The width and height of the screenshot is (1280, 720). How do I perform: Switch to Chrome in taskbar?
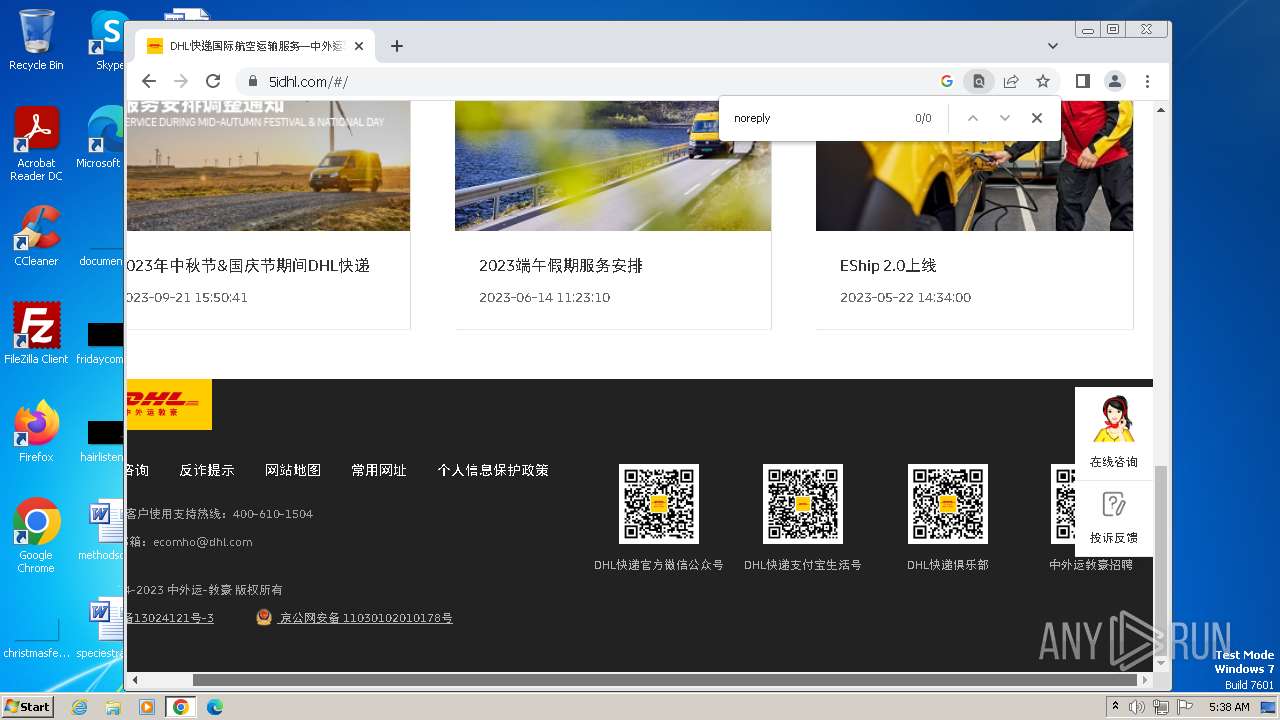pos(181,707)
